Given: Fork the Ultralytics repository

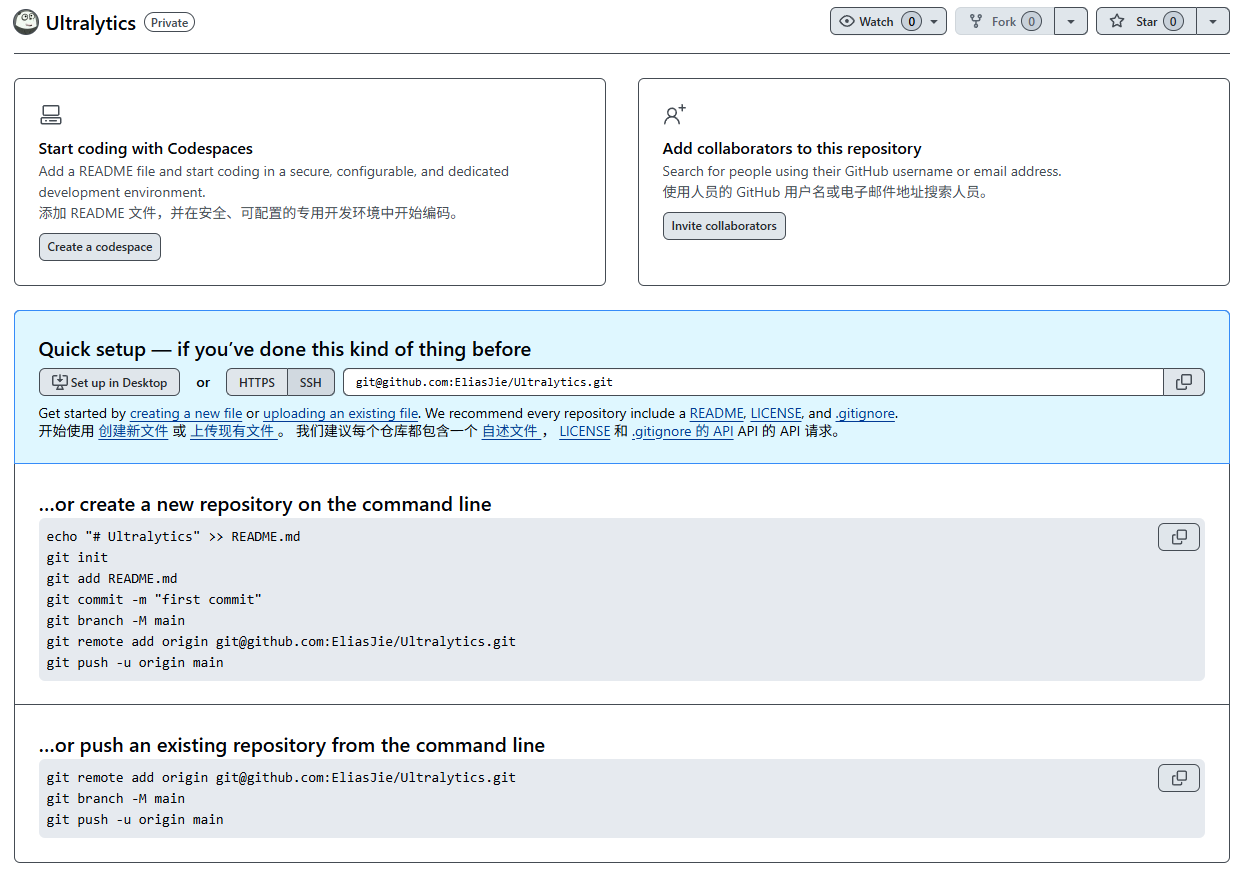Looking at the screenshot, I should click(1004, 21).
